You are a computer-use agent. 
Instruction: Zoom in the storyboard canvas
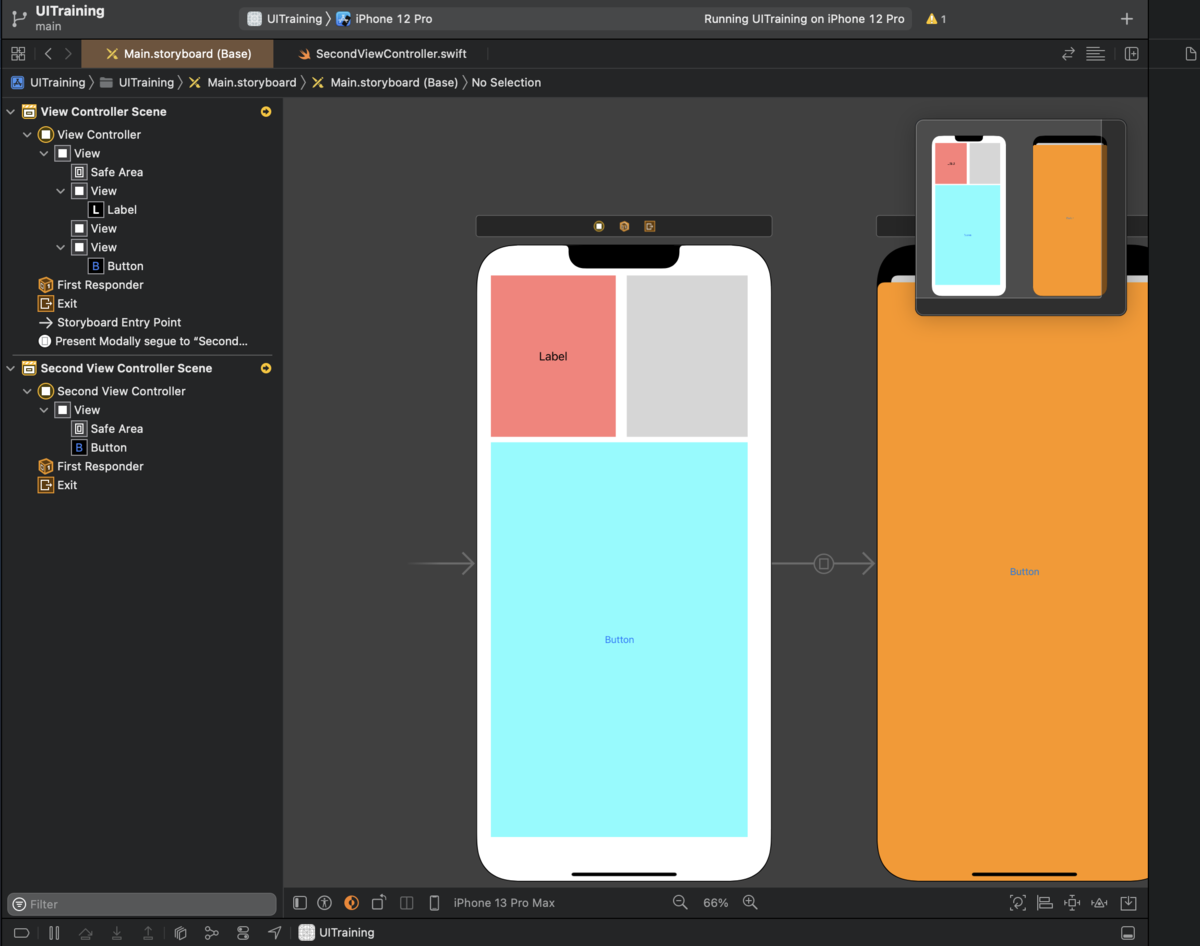pos(750,903)
